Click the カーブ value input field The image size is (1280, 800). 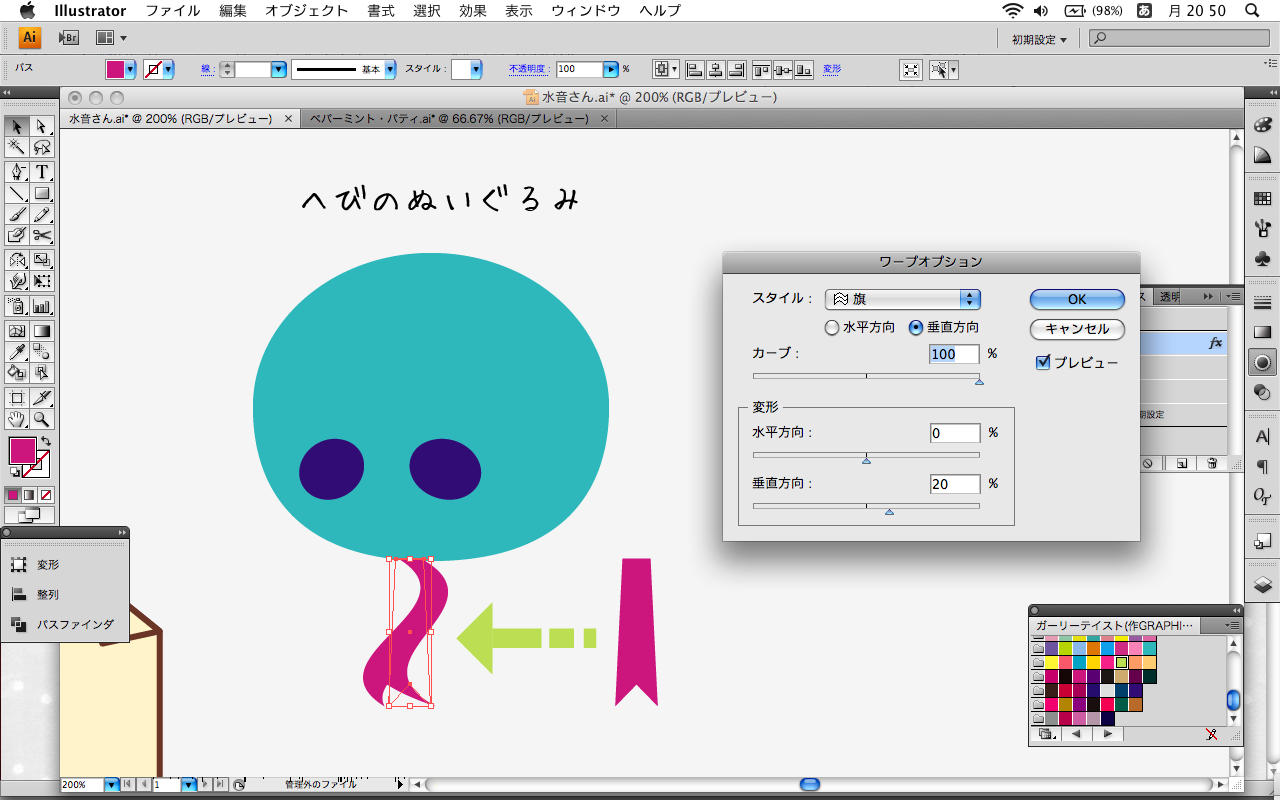[954, 354]
